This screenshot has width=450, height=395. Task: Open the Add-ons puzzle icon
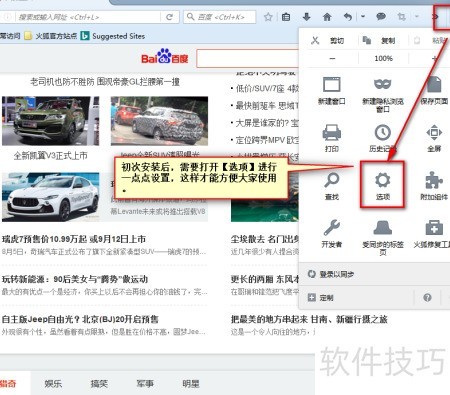click(x=434, y=181)
